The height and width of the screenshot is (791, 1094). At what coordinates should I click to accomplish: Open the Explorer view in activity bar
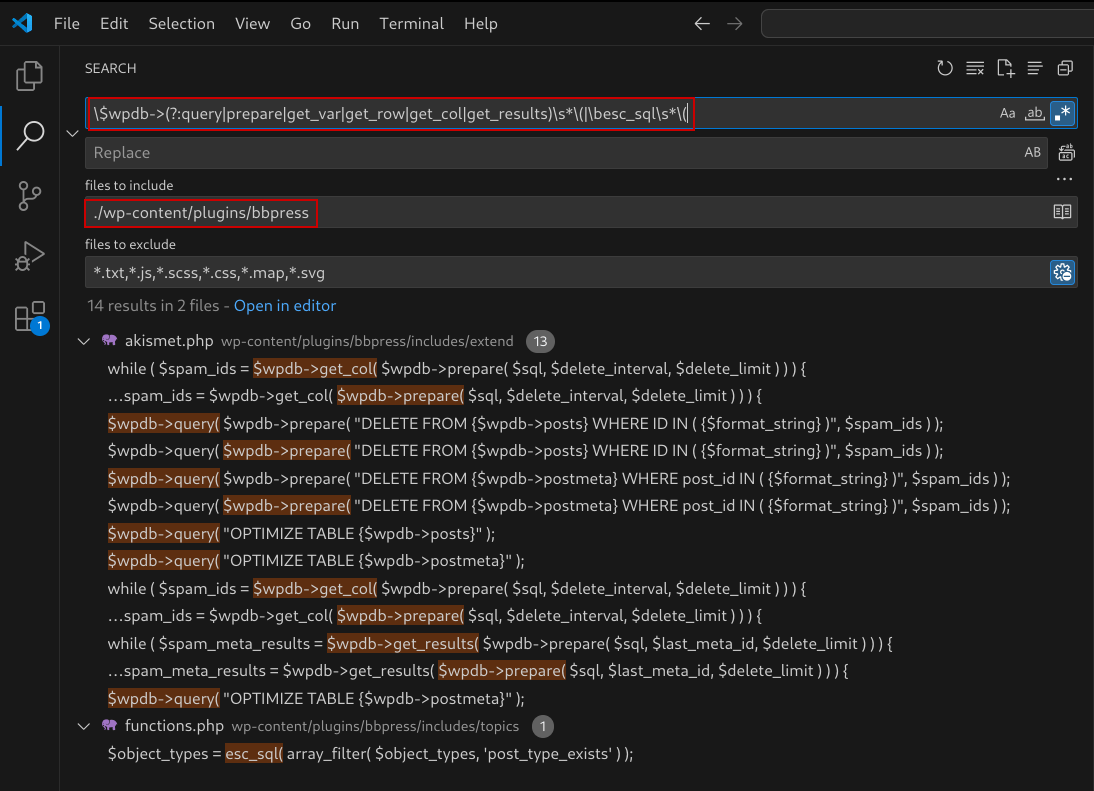pyautogui.click(x=30, y=75)
